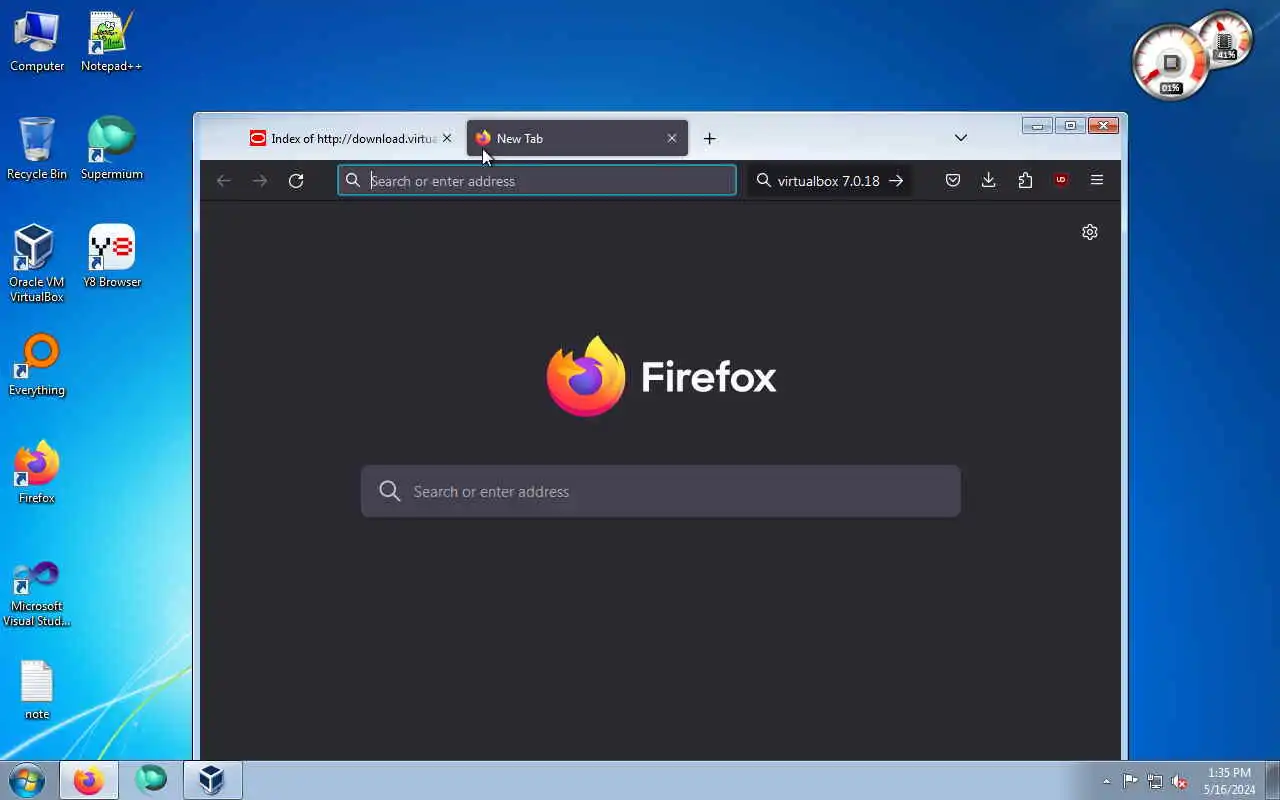Click VirtualBox taskbar icon
The image size is (1280, 800).
211,780
